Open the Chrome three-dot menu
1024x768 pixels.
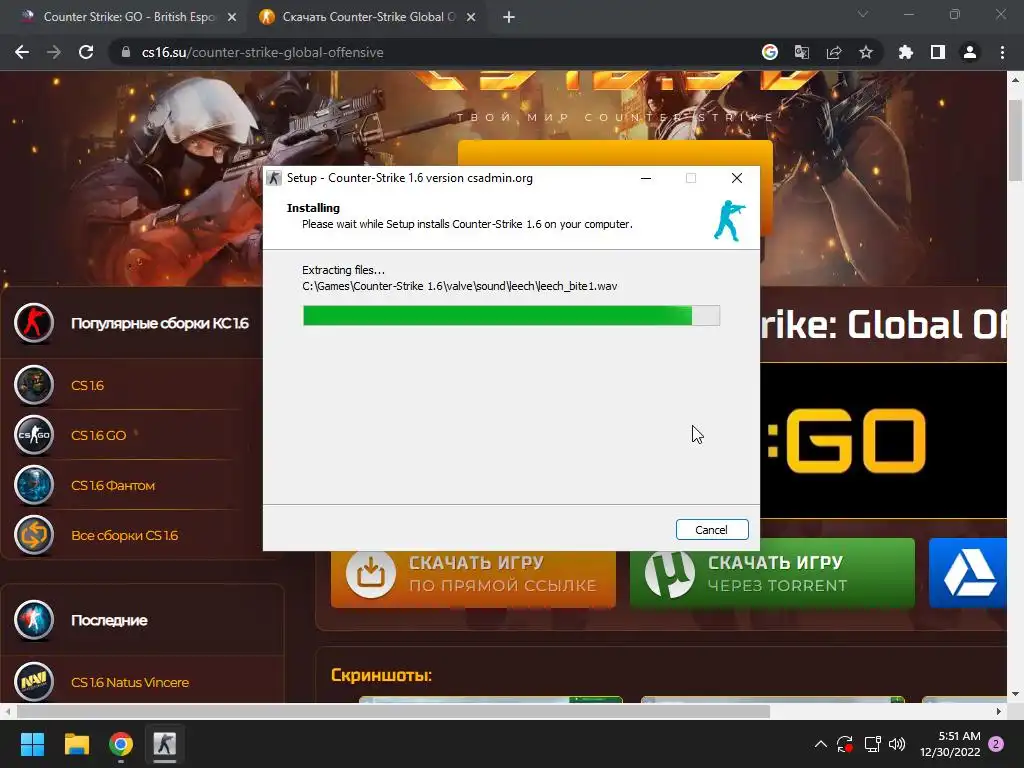pos(1002,52)
